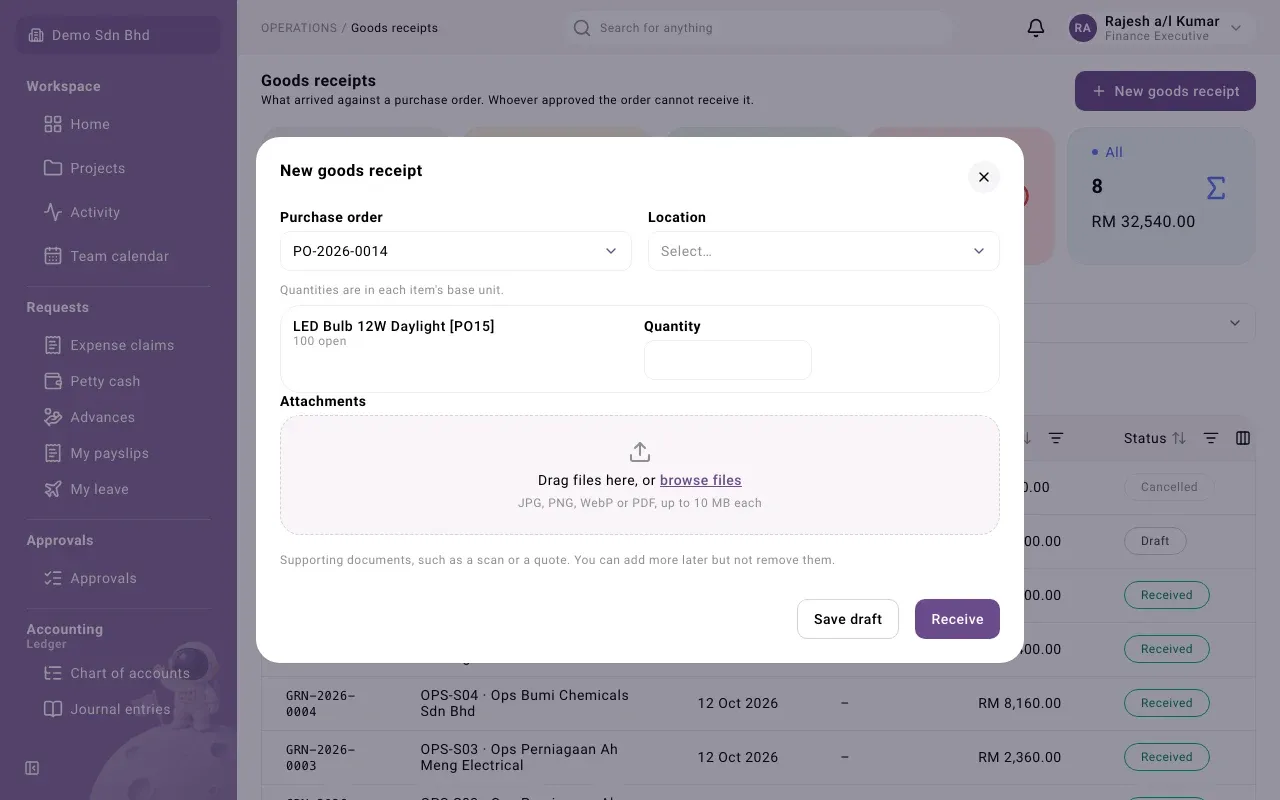This screenshot has width=1280, height=800.
Task: Open Journal entries
Action: 118,709
